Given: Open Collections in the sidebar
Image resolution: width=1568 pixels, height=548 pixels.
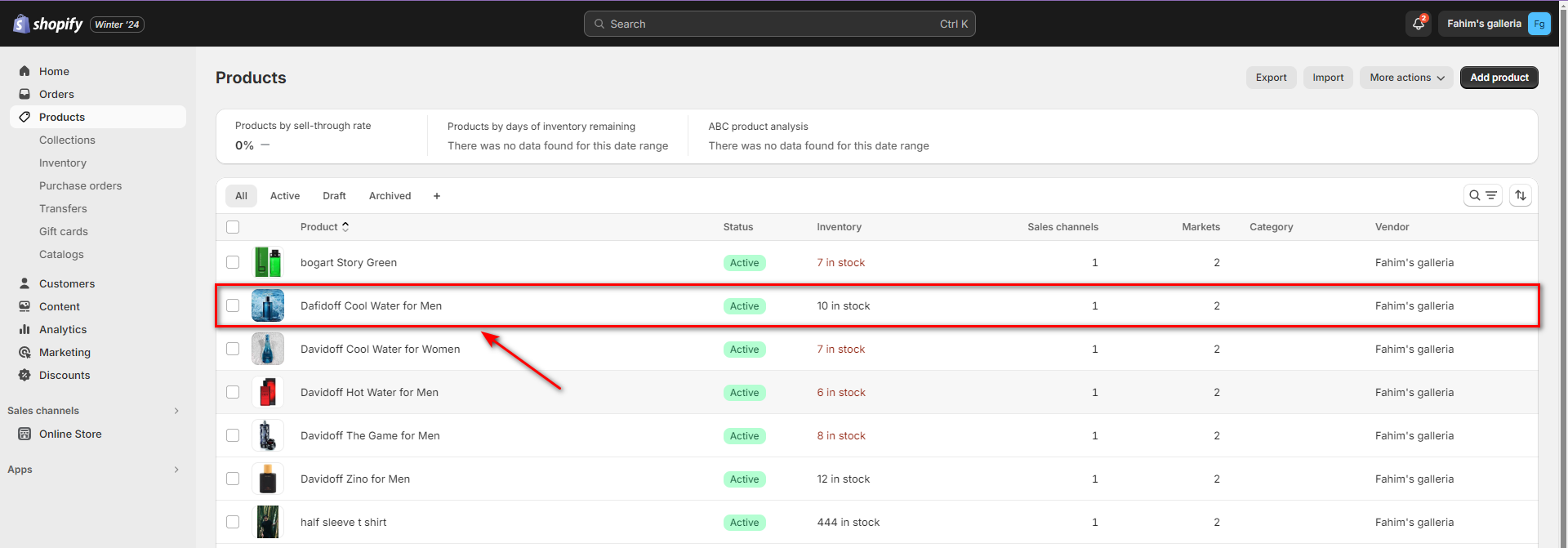Looking at the screenshot, I should point(67,140).
